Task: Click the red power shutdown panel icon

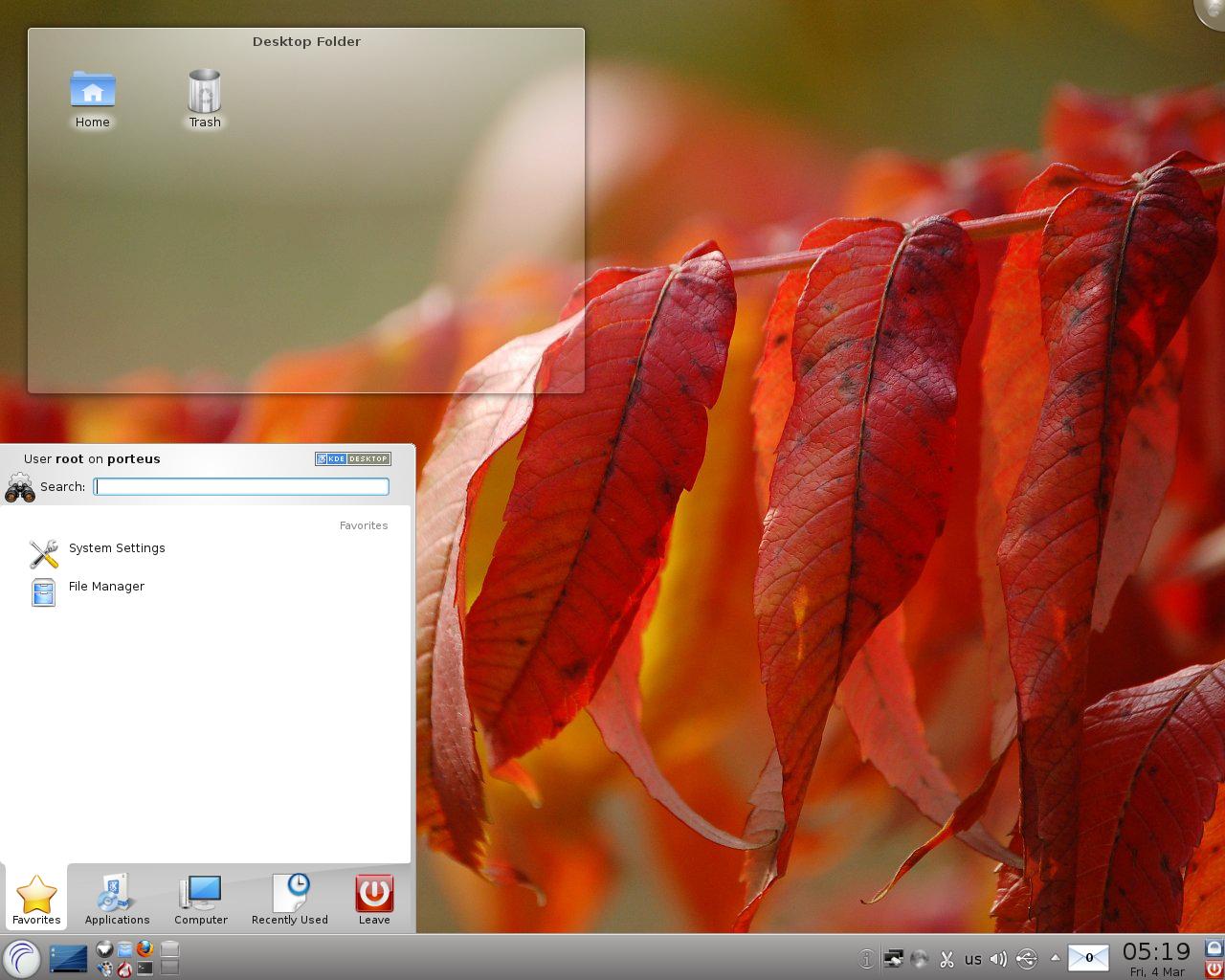Action: pyautogui.click(x=1214, y=969)
